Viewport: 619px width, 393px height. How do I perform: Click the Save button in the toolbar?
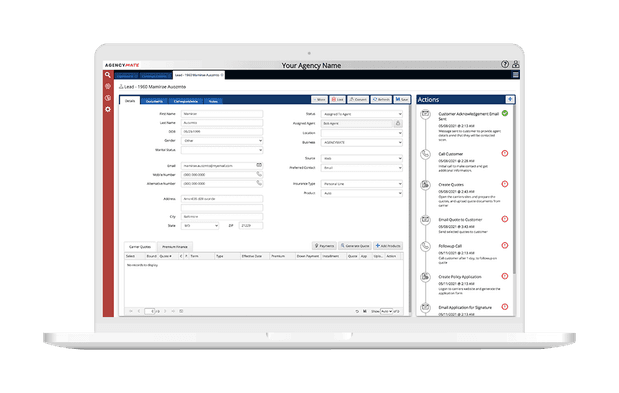[x=402, y=99]
